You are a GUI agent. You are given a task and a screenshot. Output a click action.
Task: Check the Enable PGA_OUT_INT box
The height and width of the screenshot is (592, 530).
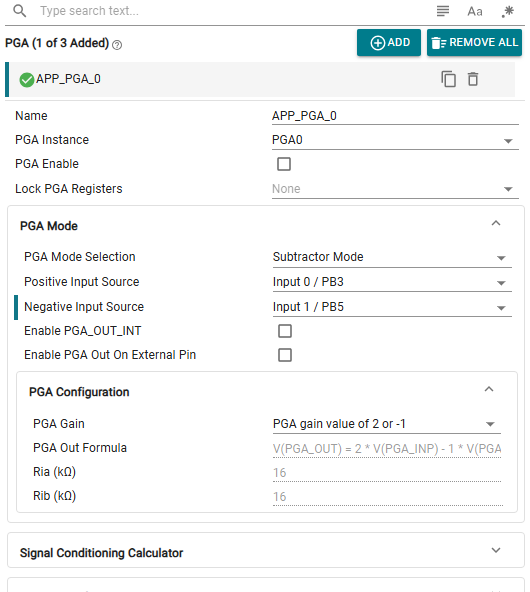tap(285, 331)
